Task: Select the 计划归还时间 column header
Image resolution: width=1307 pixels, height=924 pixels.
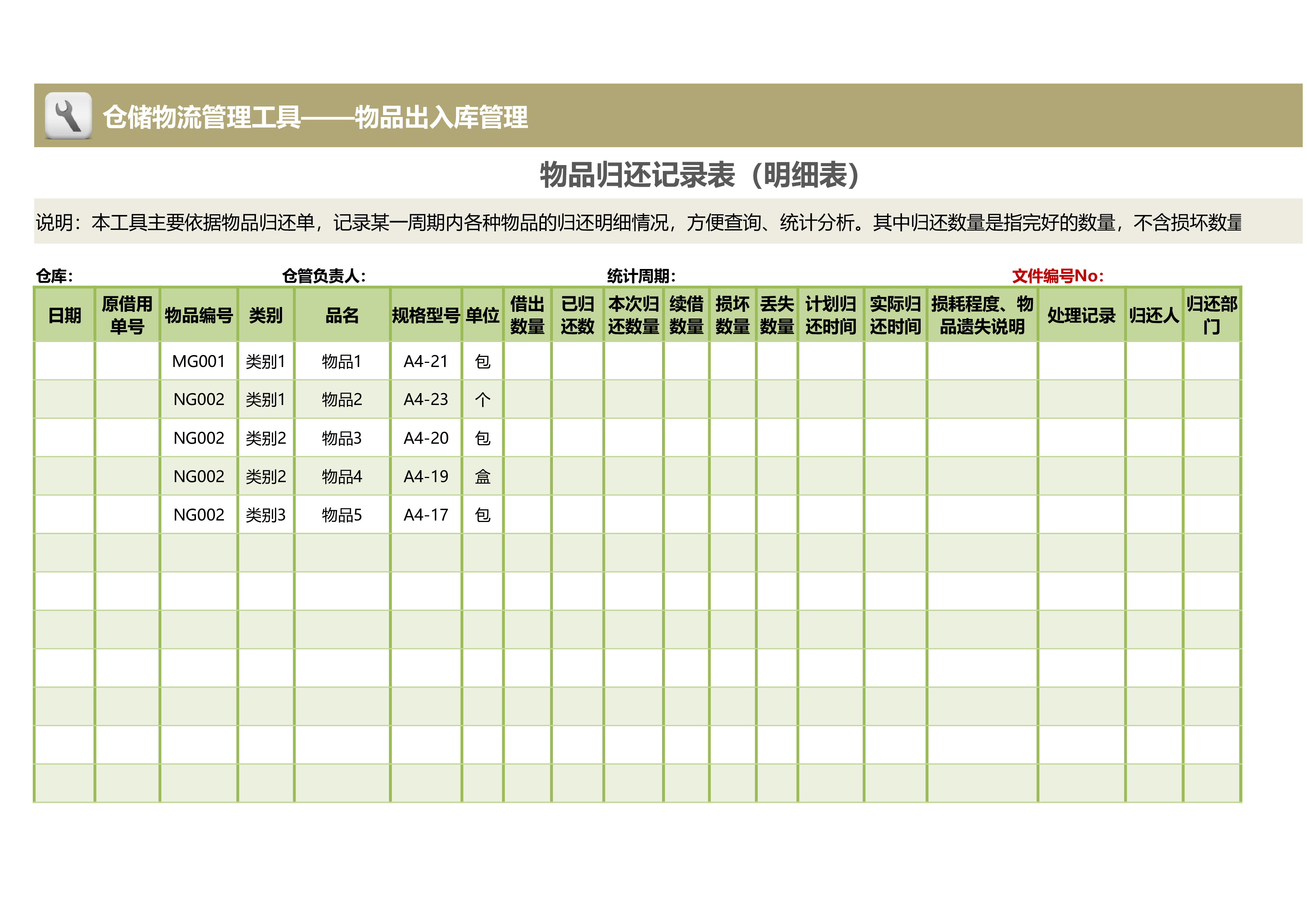Action: (x=831, y=315)
